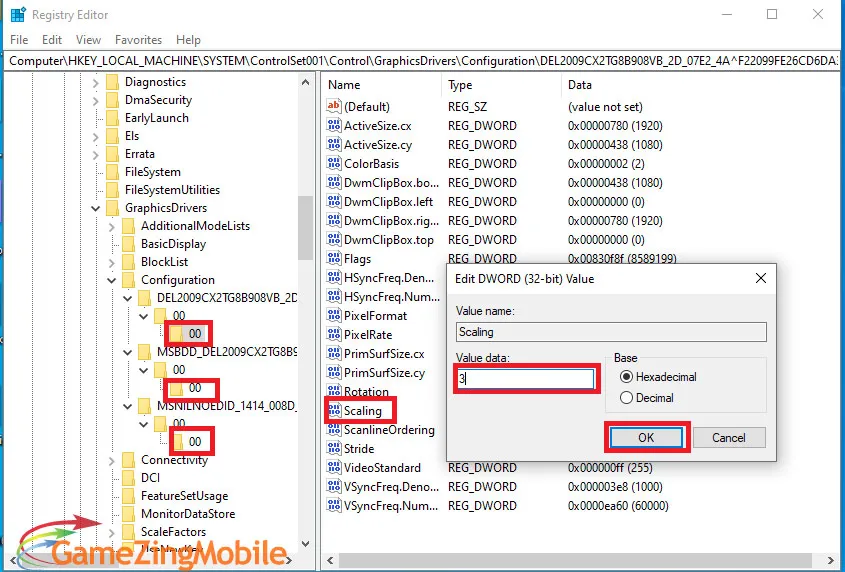Open the Favorites menu

tap(138, 40)
